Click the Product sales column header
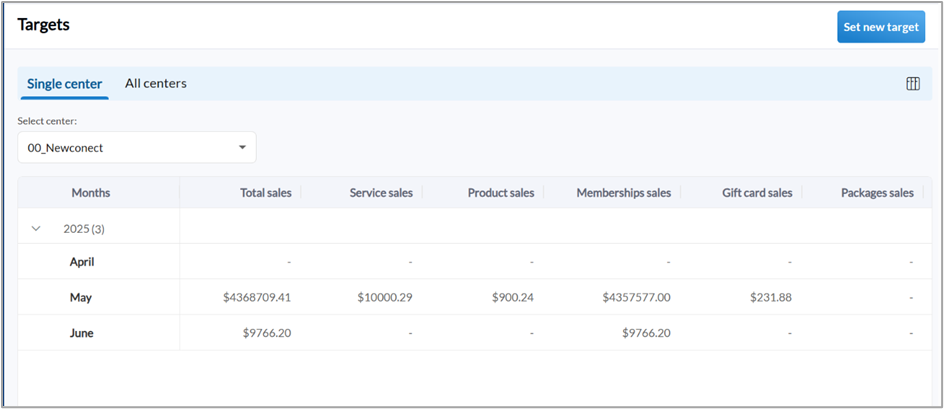 tap(501, 193)
